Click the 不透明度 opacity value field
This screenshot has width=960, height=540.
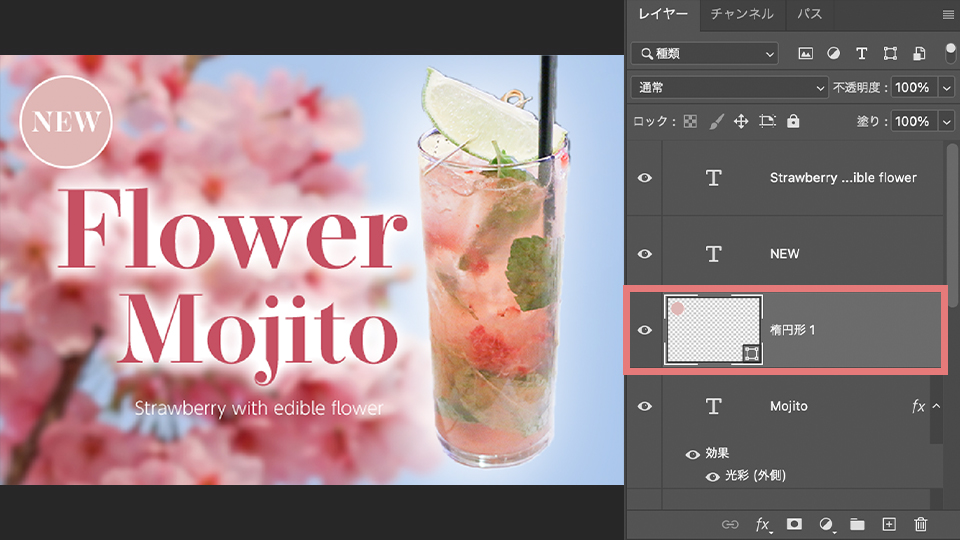[915, 88]
